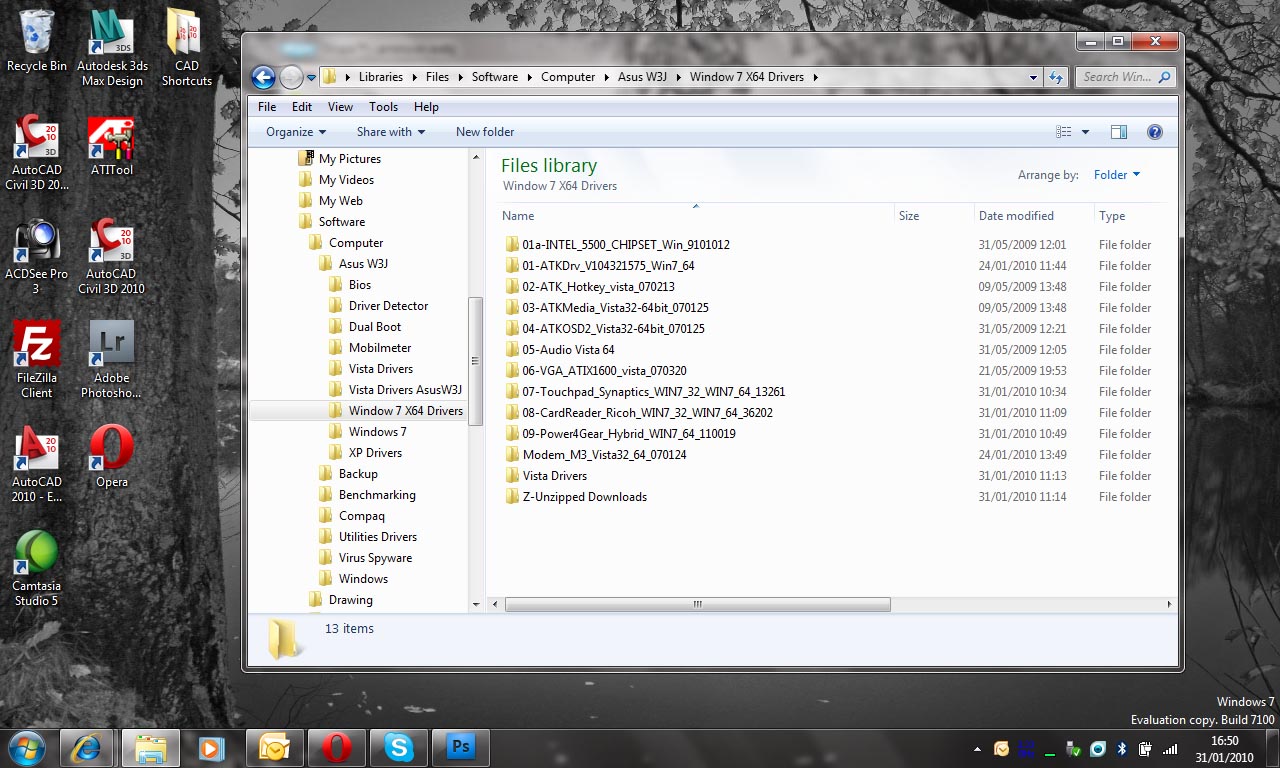Click the power battery tray icon
This screenshot has width=1280, height=768.
pyautogui.click(x=1145, y=748)
